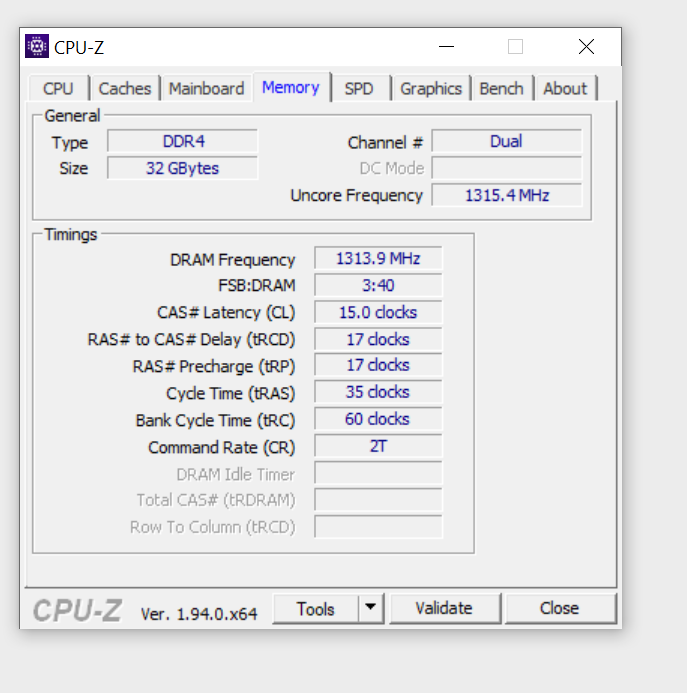Click the empty DRAM Idle Timer field
The image size is (687, 693).
[378, 473]
